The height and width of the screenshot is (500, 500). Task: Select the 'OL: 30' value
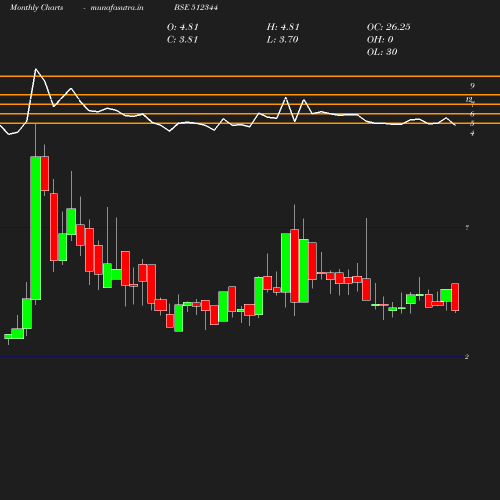(382, 52)
